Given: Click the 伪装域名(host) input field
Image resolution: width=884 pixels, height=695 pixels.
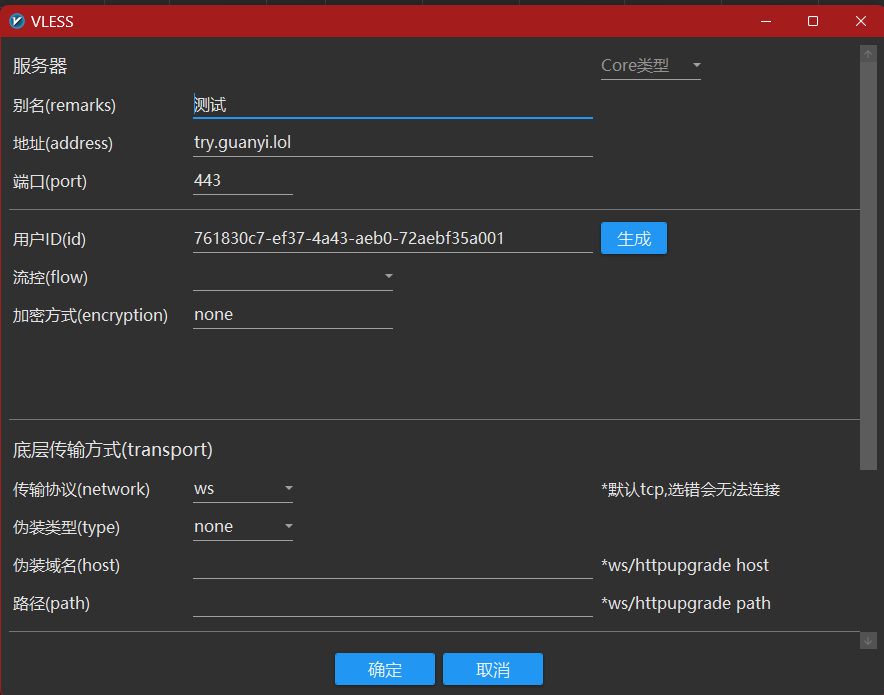Looking at the screenshot, I should 392,565.
